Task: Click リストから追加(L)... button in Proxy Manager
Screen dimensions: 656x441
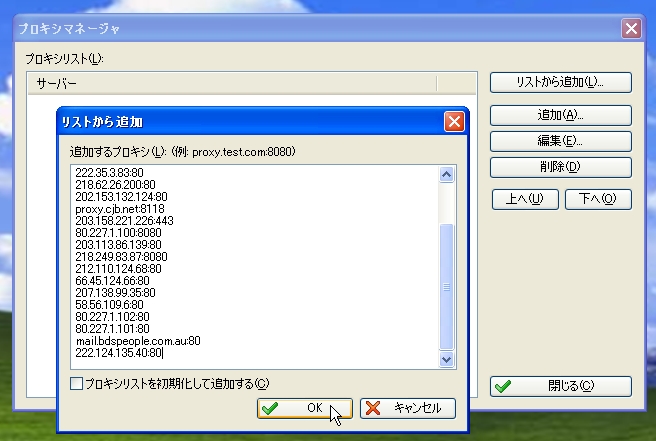Action: click(561, 82)
